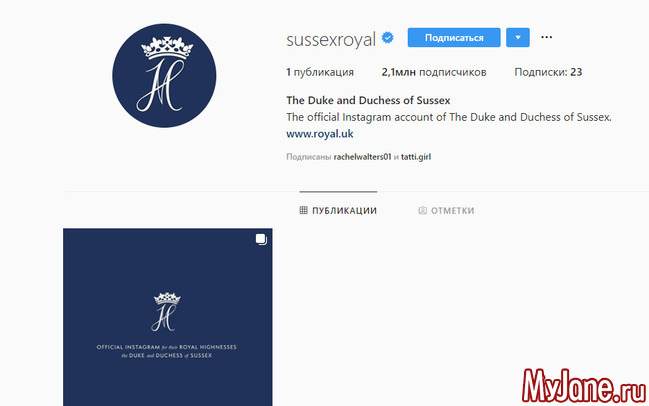Click the blue verified badge checkmark

[x=387, y=38]
